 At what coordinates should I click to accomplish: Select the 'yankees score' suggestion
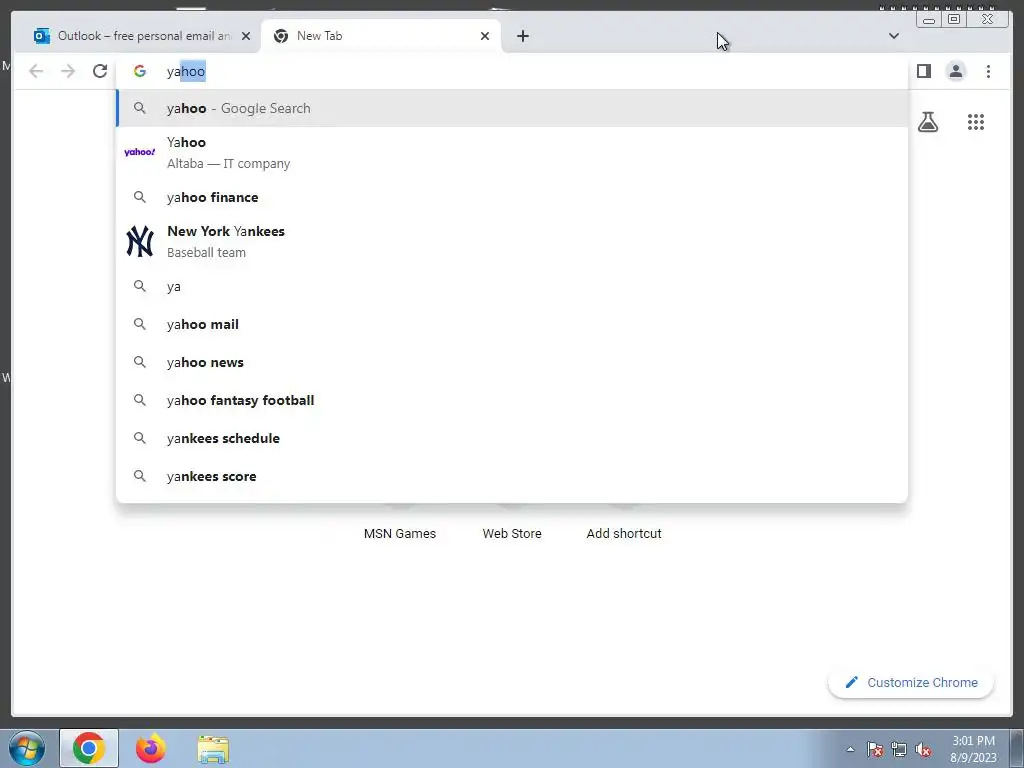[x=512, y=476]
